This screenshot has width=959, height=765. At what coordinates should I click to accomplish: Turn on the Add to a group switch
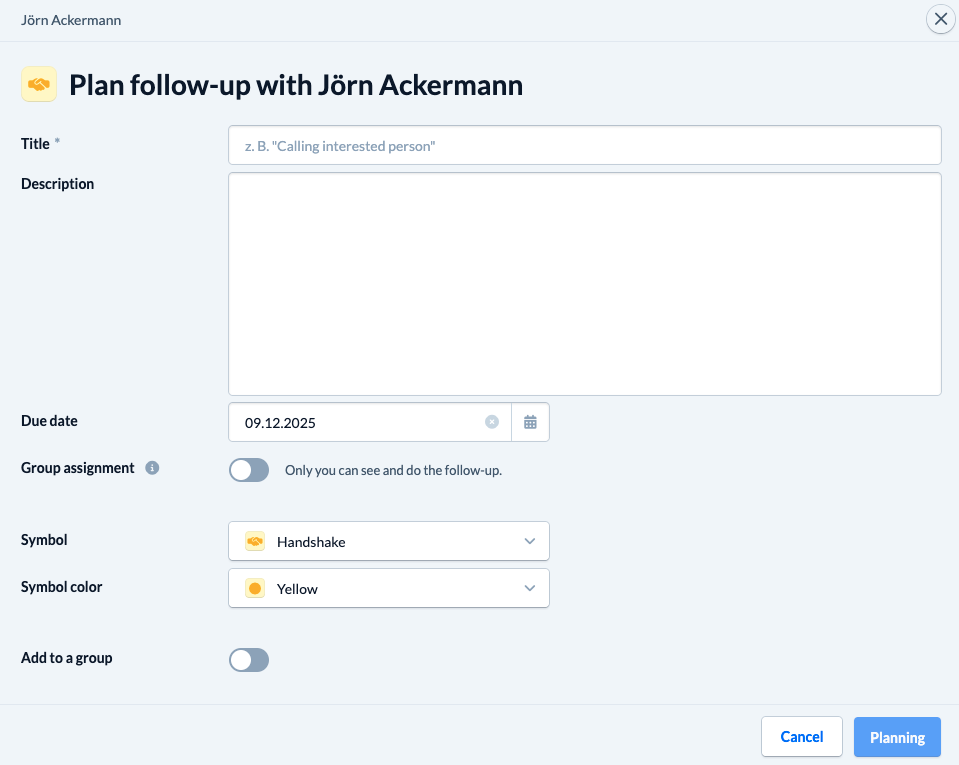point(249,659)
